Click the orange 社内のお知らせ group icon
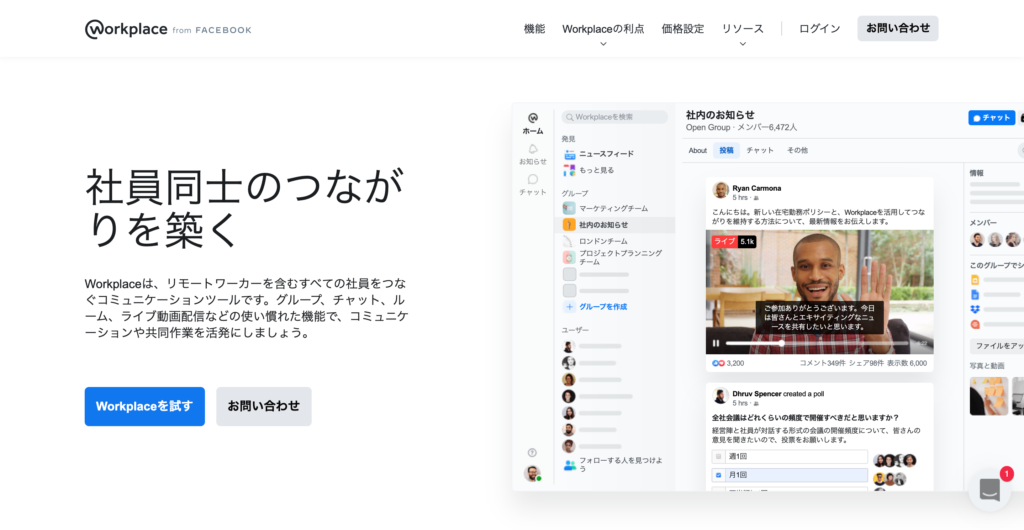1024x530 pixels. 569,225
